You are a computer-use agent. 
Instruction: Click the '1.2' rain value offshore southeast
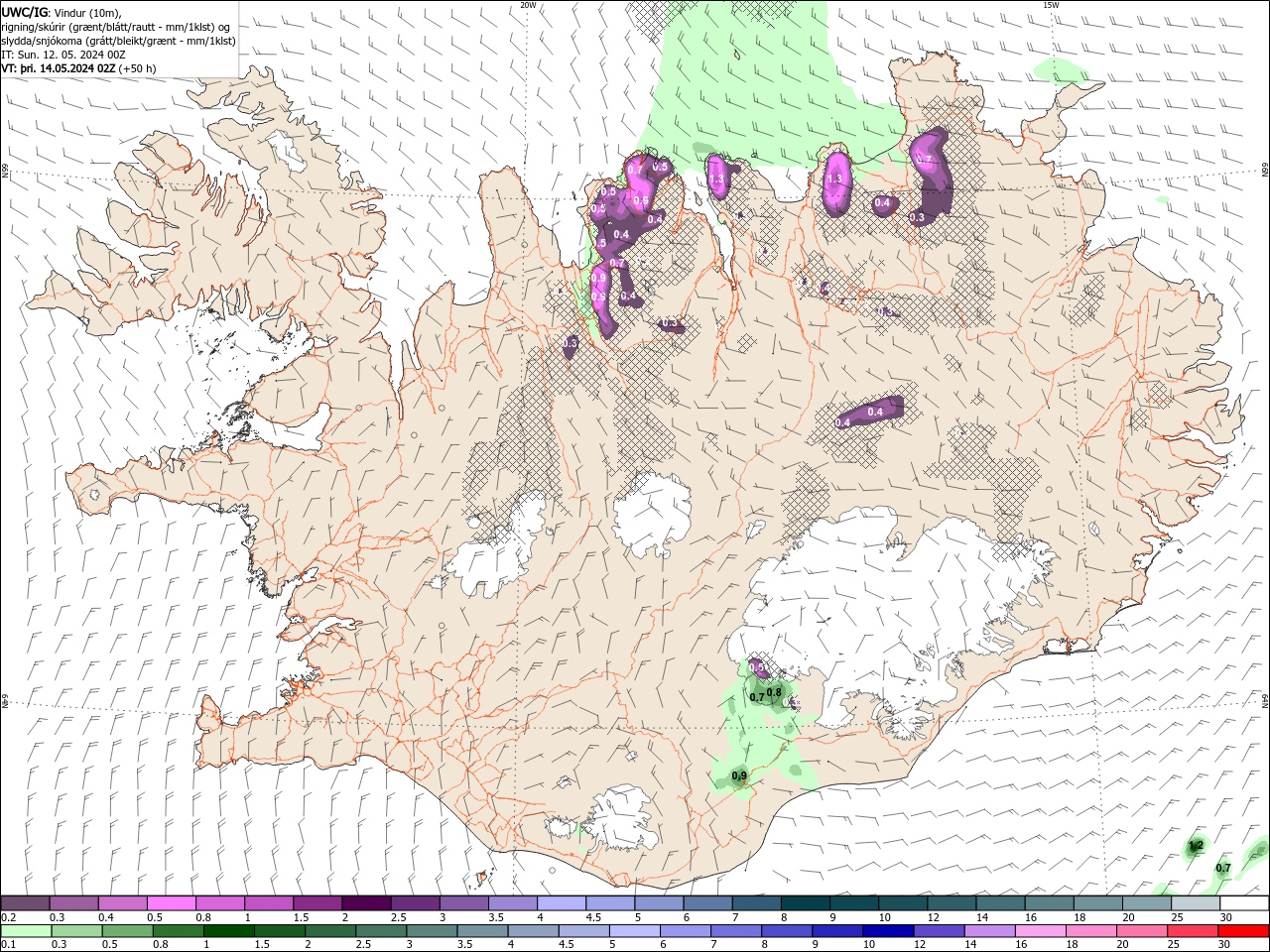(1196, 846)
